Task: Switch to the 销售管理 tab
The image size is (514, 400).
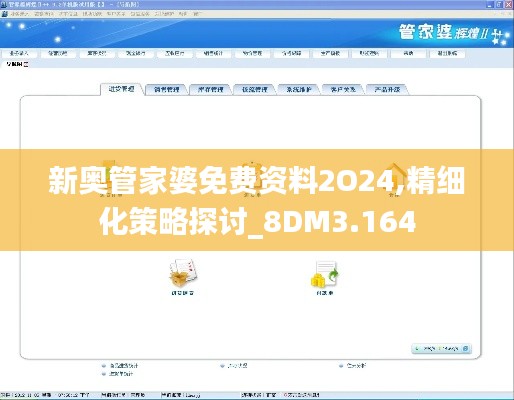Action: point(167,89)
